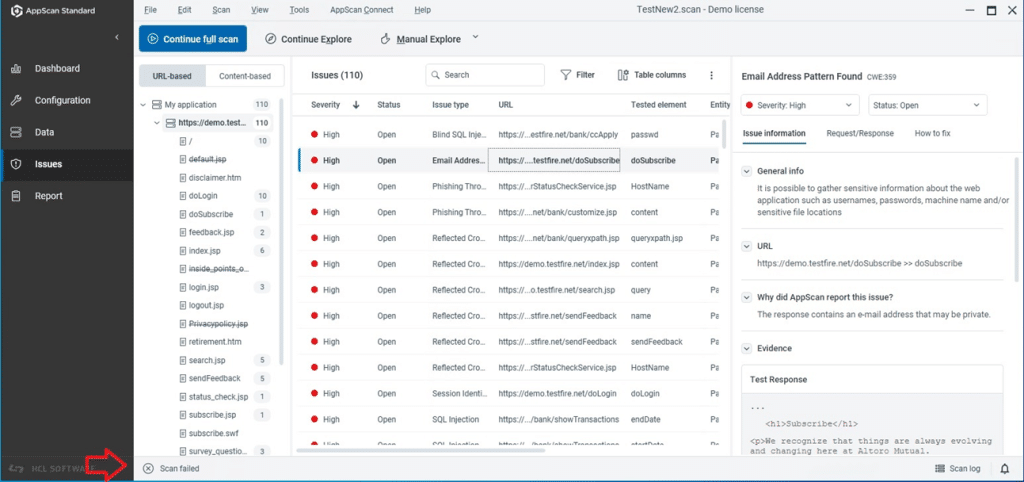Image resolution: width=1024 pixels, height=482 pixels.
Task: Open the notifications bell
Action: pyautogui.click(x=1005, y=468)
